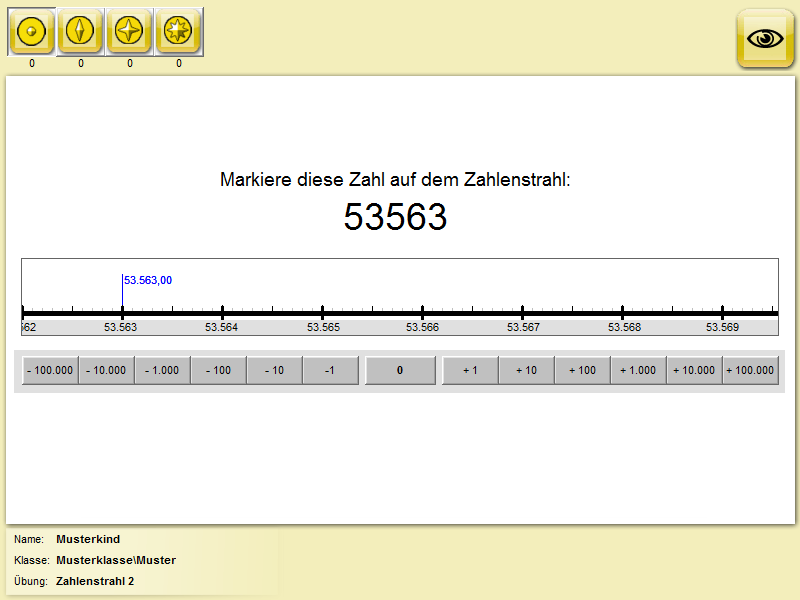The width and height of the screenshot is (800, 600).
Task: Add 1.000 using the "+ 1.000" button
Action: tap(638, 370)
